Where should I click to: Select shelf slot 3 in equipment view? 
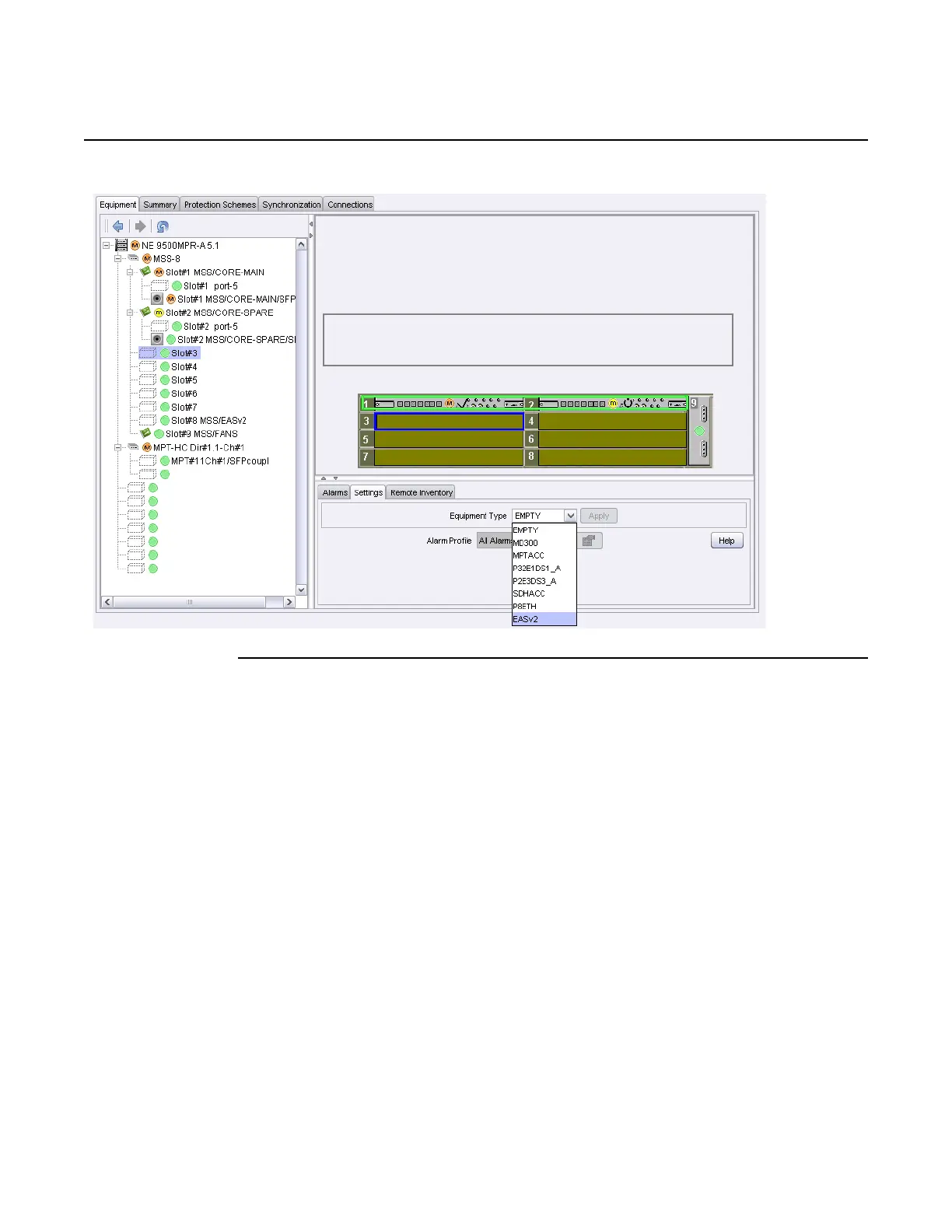pos(449,421)
